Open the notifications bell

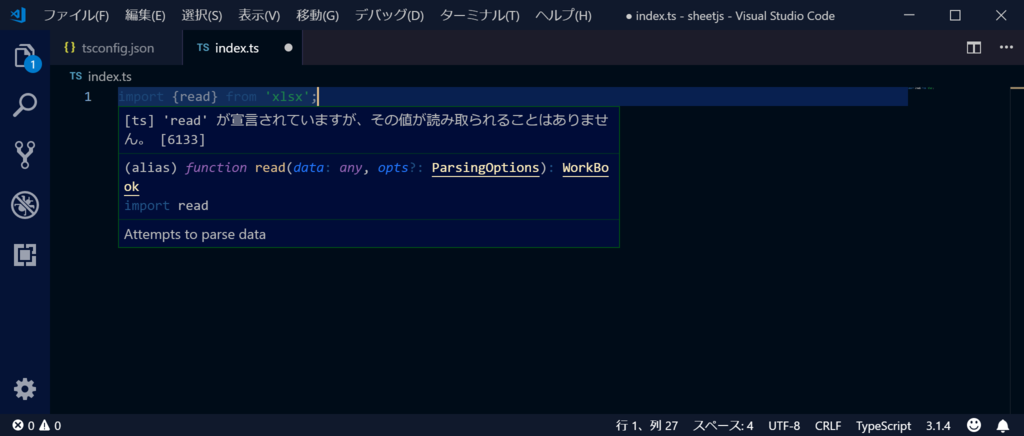[x=1002, y=426]
